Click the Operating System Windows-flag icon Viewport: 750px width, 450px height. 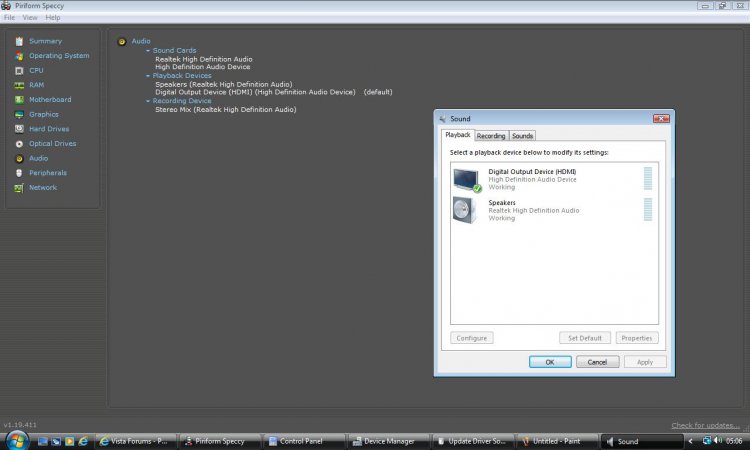pos(19,56)
